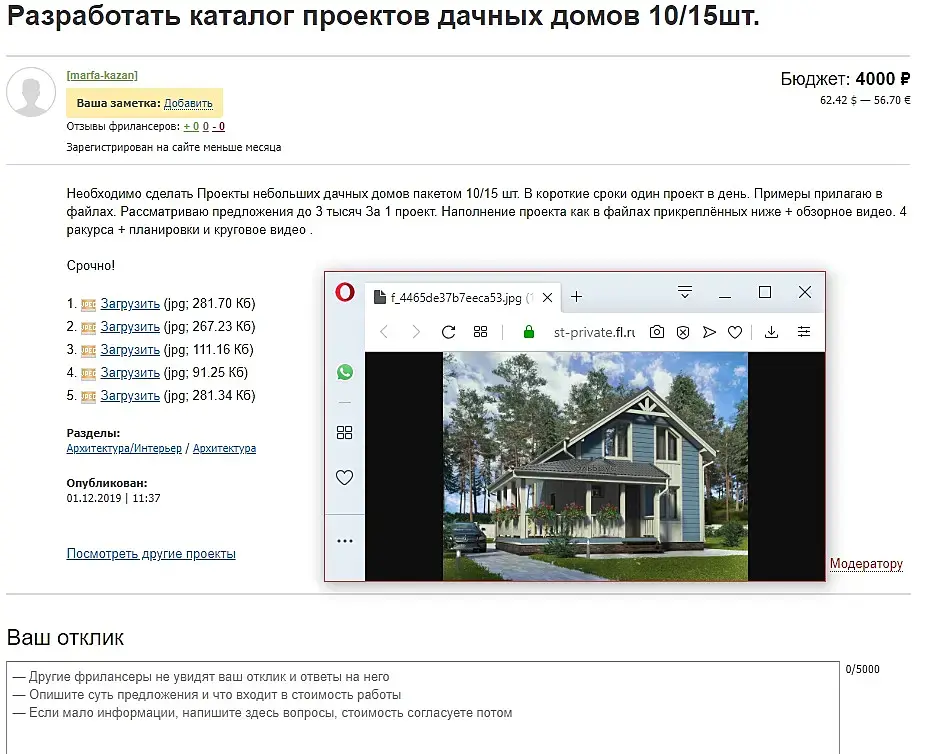This screenshot has width=932, height=754.
Task: Follow Посмотреть другие проекты link
Action: click(x=151, y=554)
